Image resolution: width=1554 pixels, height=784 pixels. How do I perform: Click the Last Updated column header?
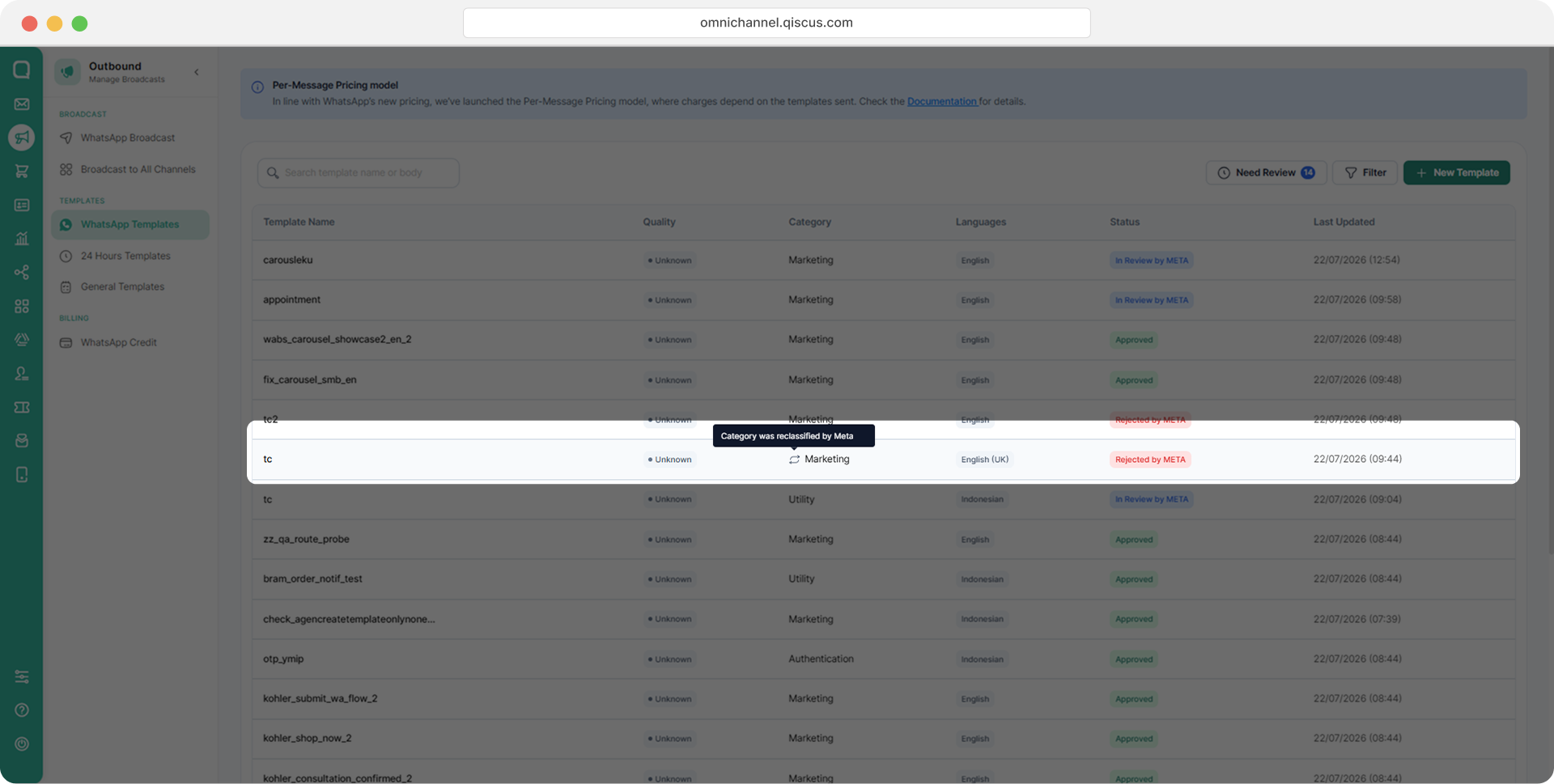point(1344,222)
